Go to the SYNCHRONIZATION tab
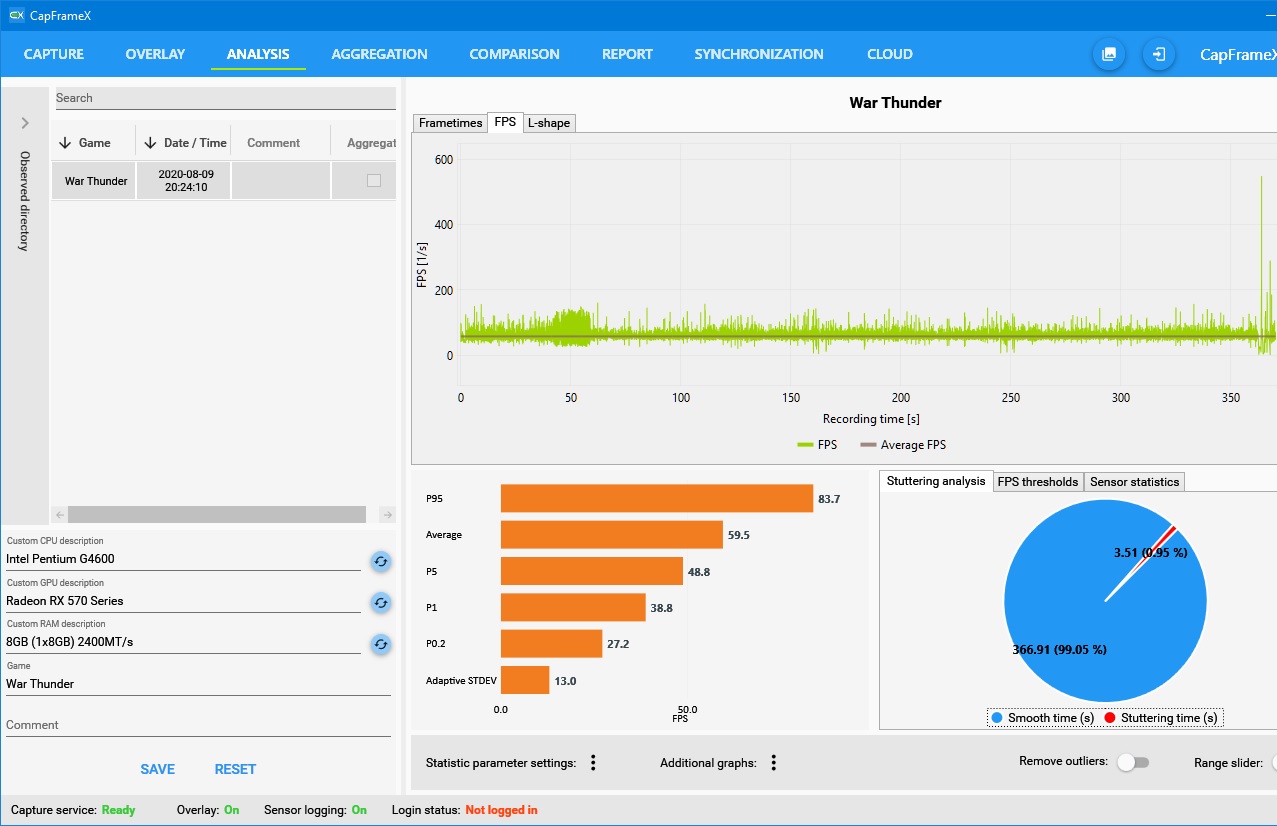Image resolution: width=1277 pixels, height=826 pixels. click(759, 54)
